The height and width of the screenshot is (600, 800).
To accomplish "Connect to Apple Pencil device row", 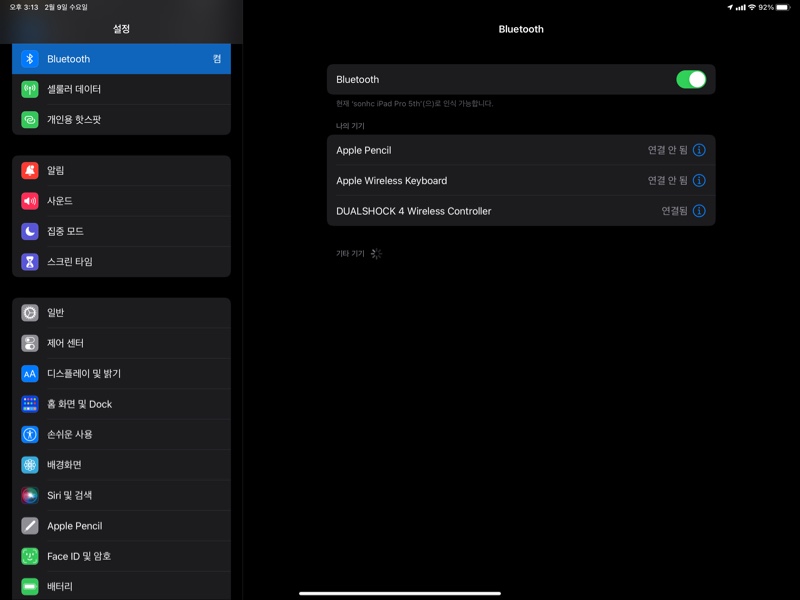I will [x=521, y=150].
